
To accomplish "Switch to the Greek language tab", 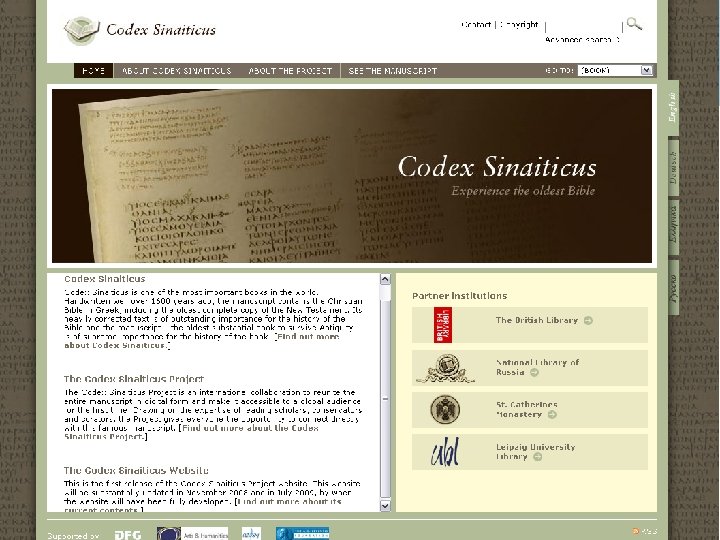I will [673, 225].
